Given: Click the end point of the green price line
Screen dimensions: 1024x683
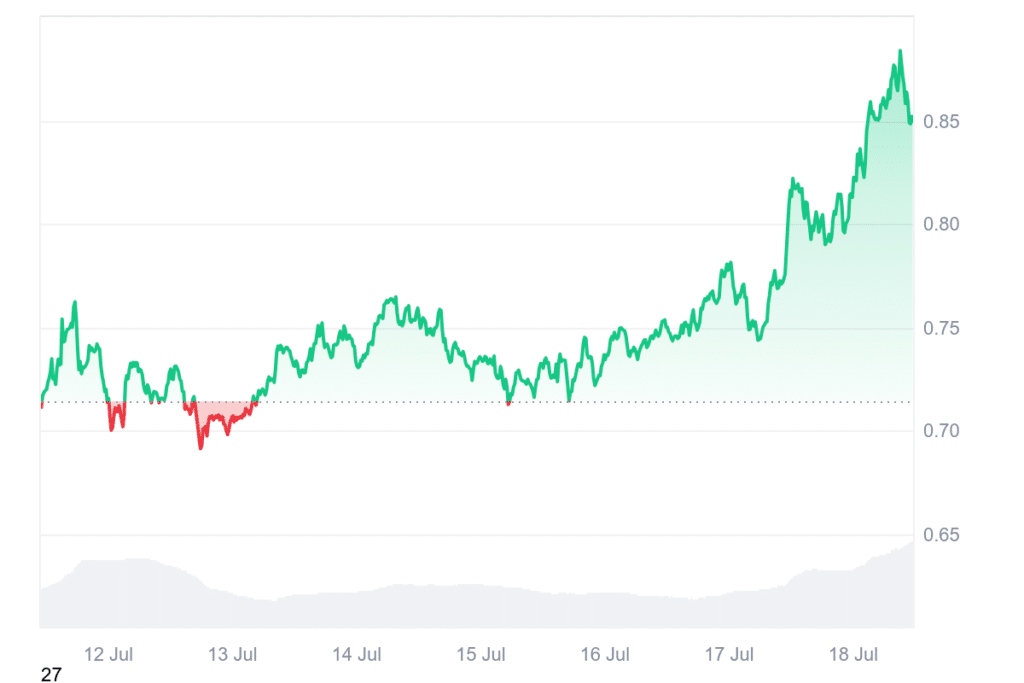Looking at the screenshot, I should tap(911, 121).
